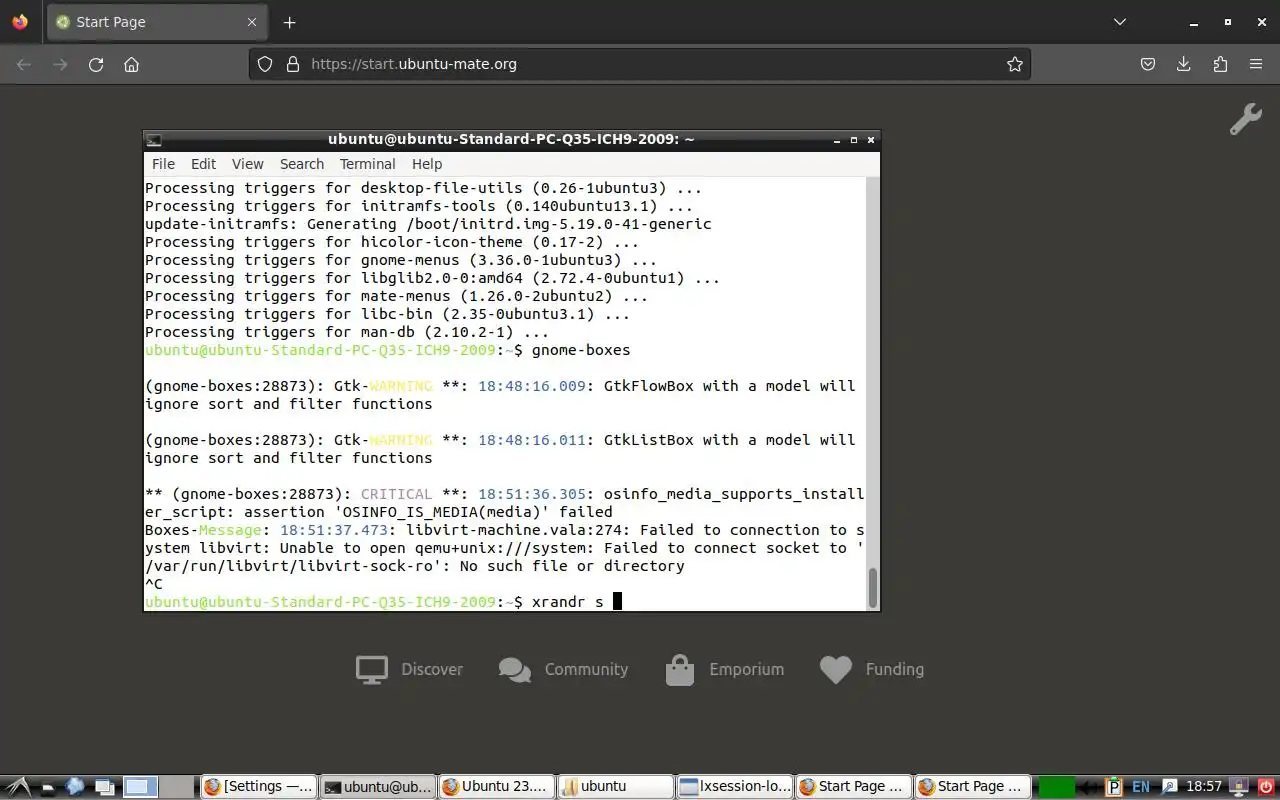Click the green CPU usage monitor
The image size is (1280, 800).
point(1056,787)
